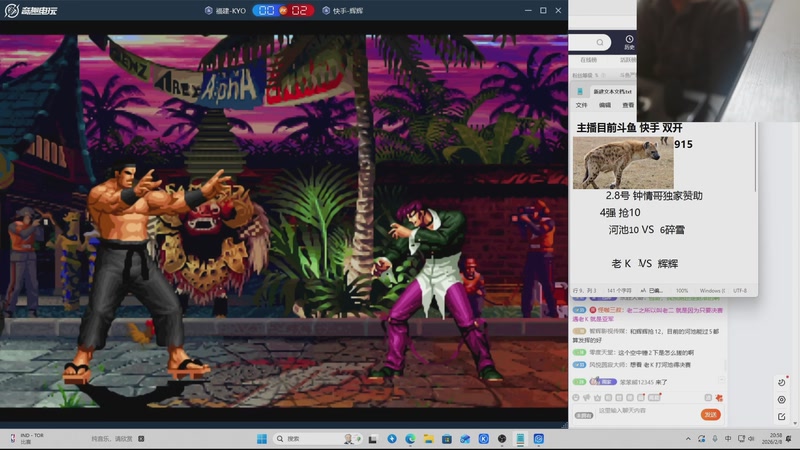The height and width of the screenshot is (450, 800).
Task: Click the search magnifier in streaming app
Action: coord(600,42)
